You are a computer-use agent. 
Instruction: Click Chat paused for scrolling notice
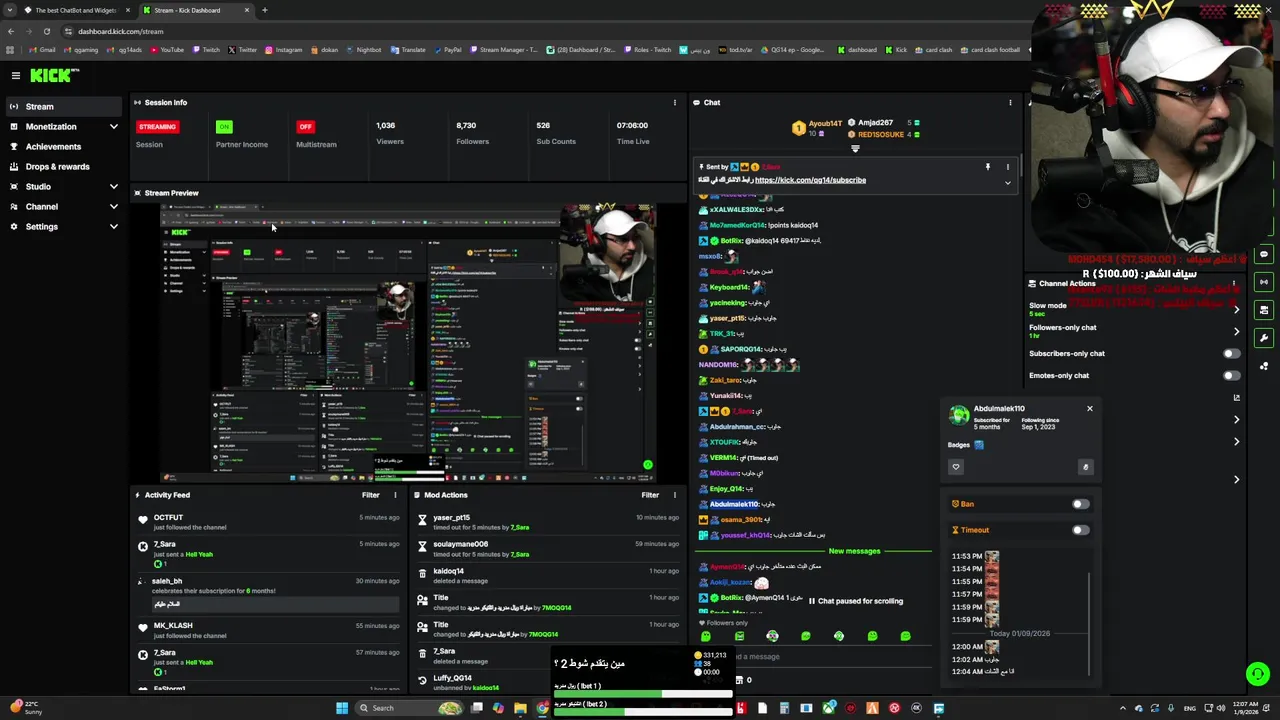pos(855,601)
